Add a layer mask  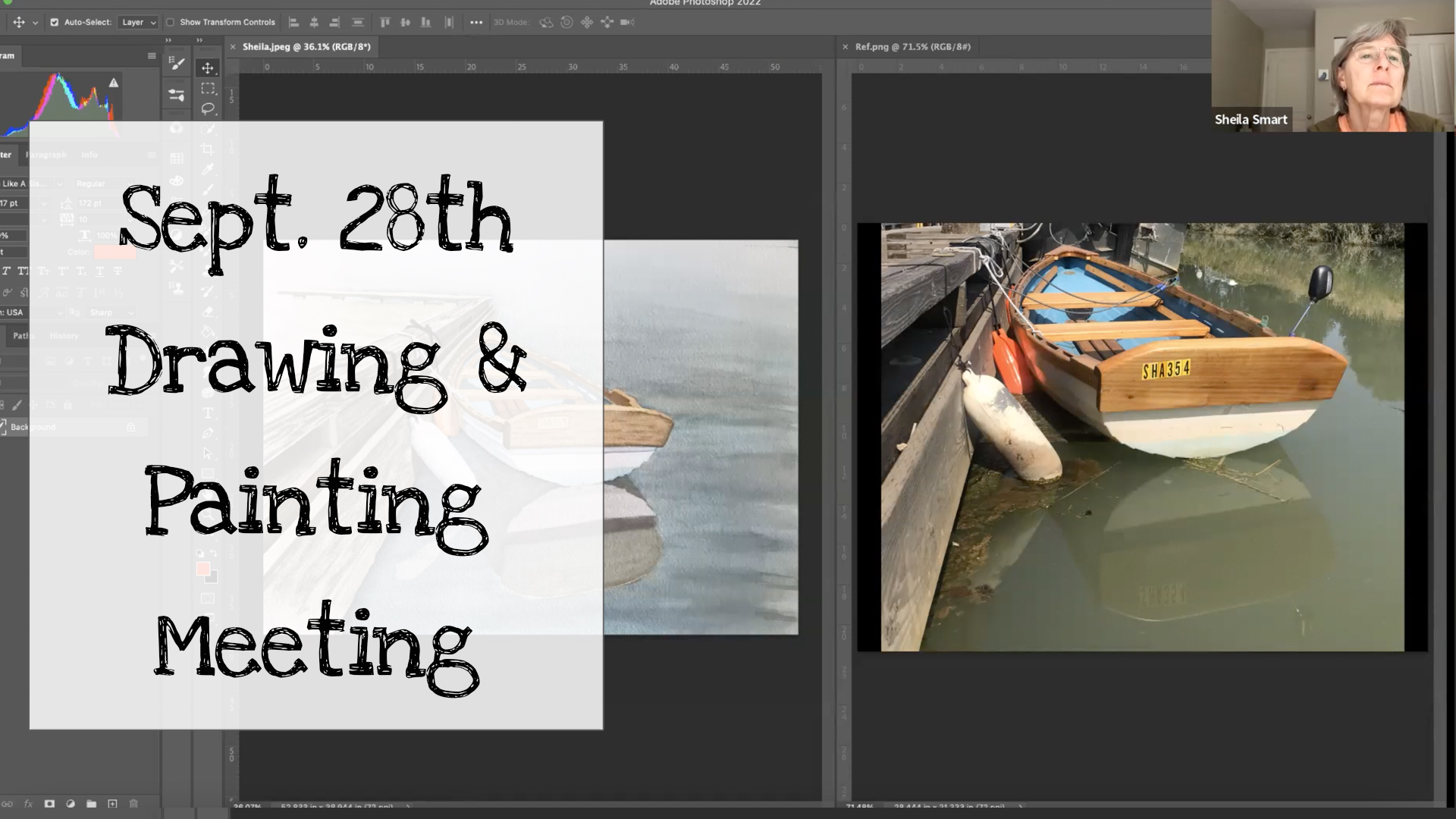[x=49, y=804]
